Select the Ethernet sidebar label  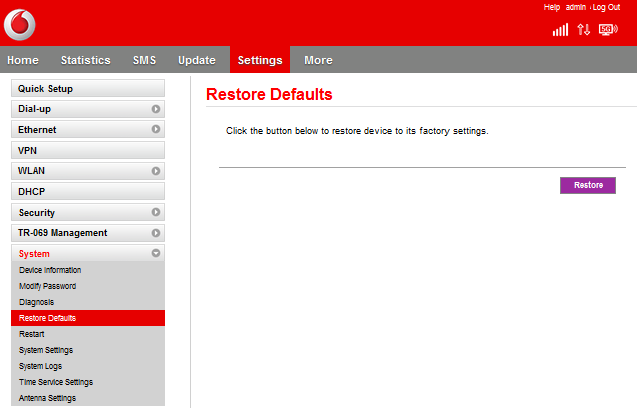click(37, 130)
